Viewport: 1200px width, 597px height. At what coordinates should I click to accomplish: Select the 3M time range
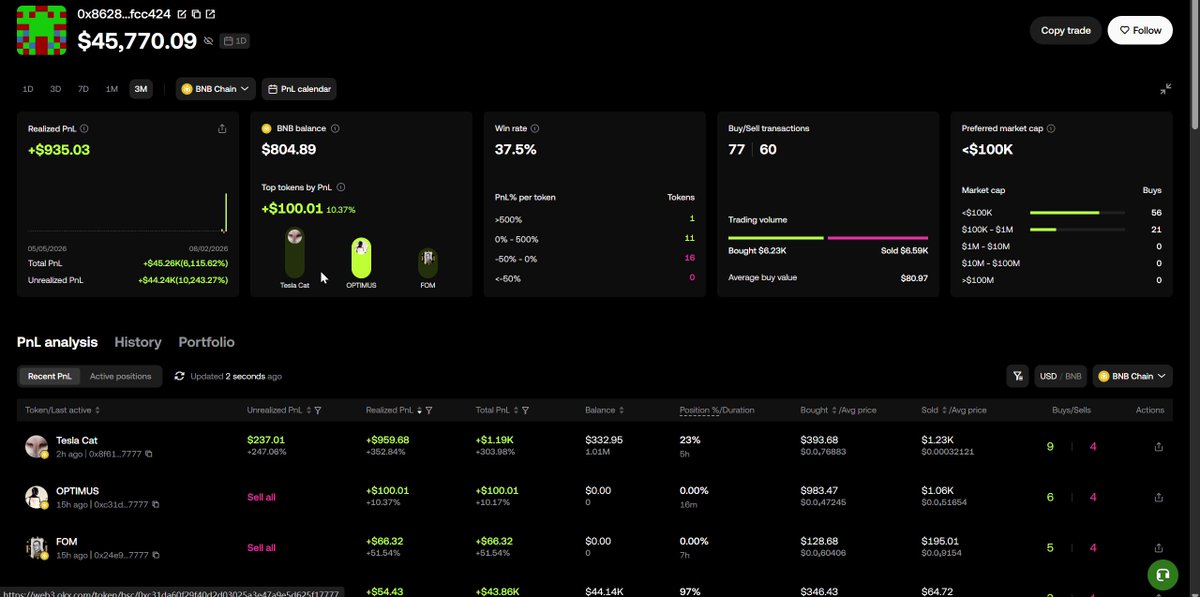[141, 89]
